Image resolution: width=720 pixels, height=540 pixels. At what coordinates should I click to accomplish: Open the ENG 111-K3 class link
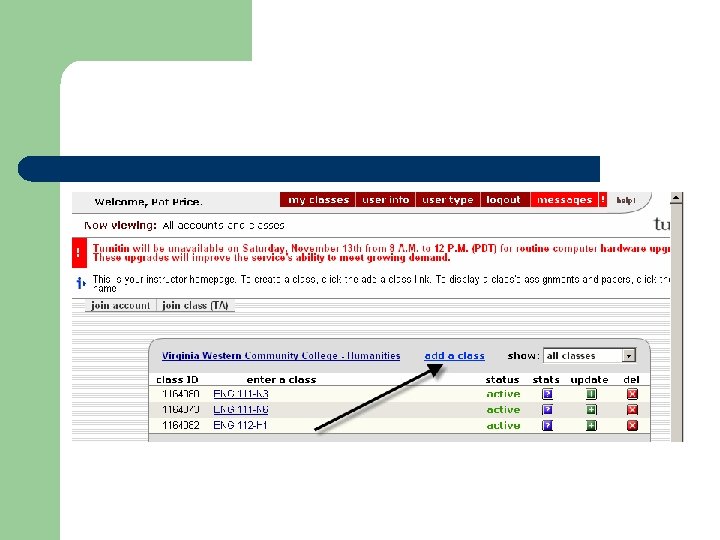241,394
